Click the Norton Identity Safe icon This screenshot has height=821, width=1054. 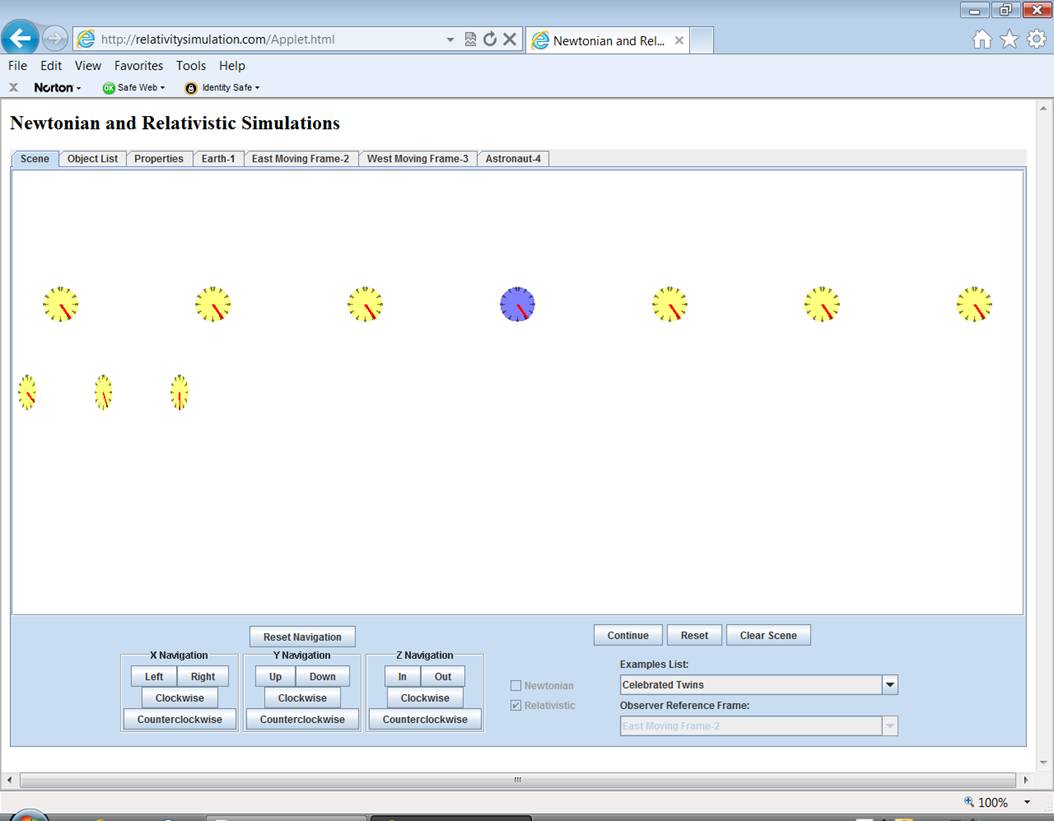(191, 88)
